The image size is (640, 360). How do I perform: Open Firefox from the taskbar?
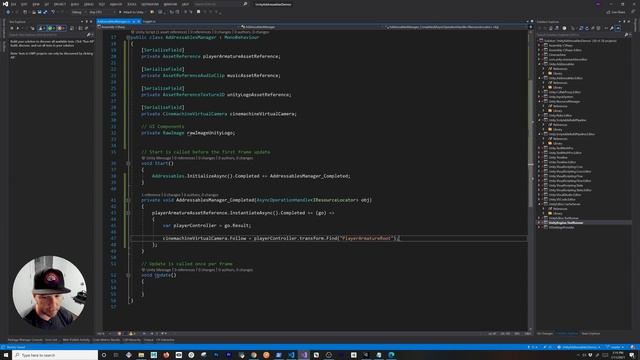pos(166,355)
